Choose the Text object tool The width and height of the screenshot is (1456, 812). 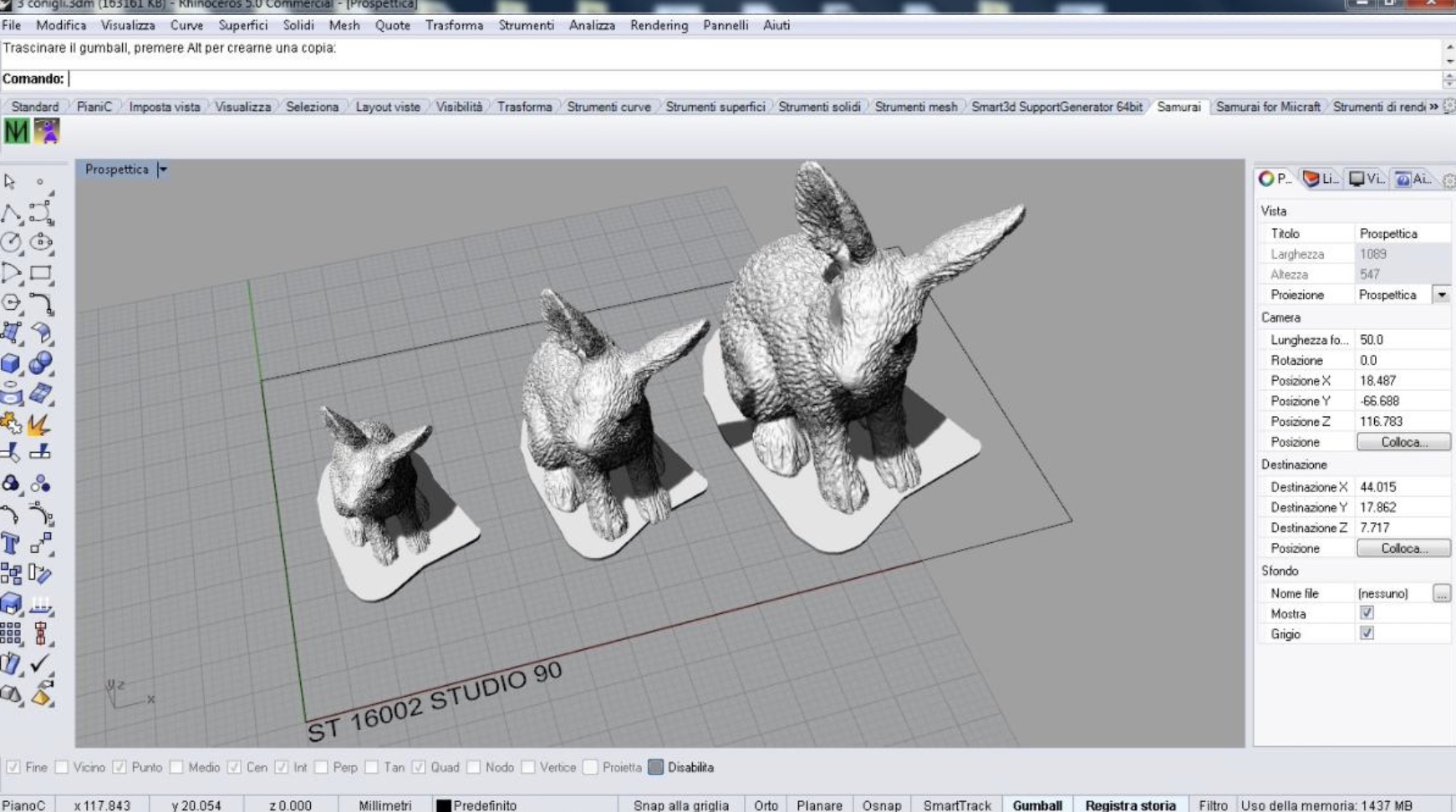[11, 544]
